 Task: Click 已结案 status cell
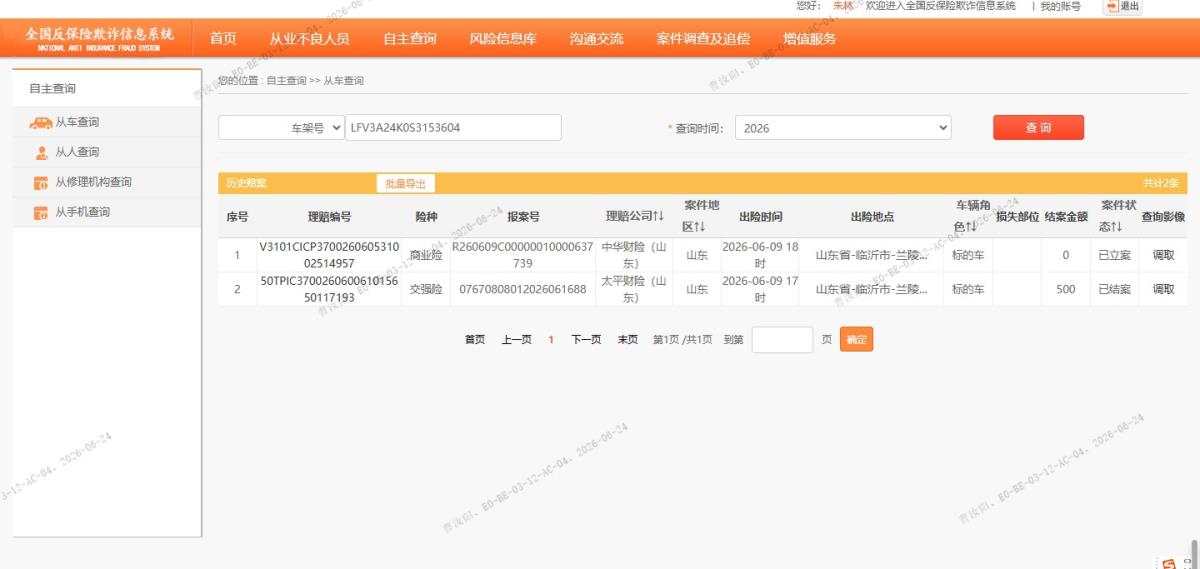coord(1115,289)
